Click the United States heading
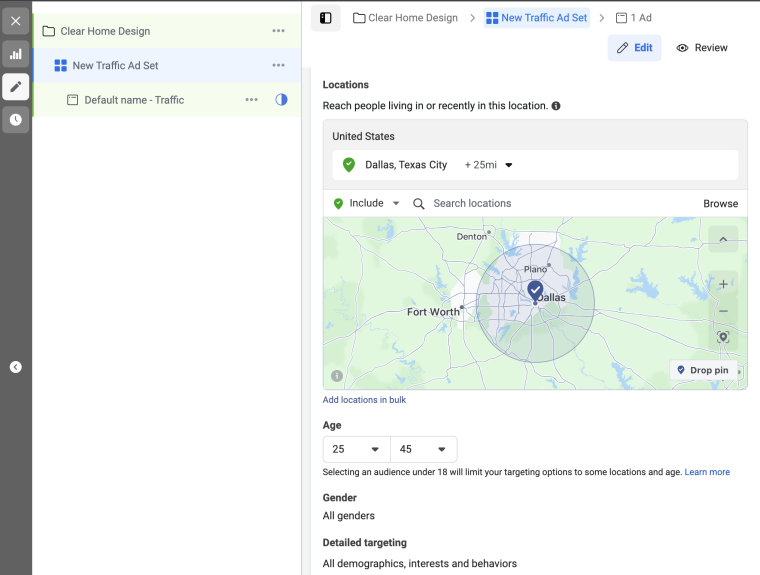The width and height of the screenshot is (760, 575). tap(364, 136)
